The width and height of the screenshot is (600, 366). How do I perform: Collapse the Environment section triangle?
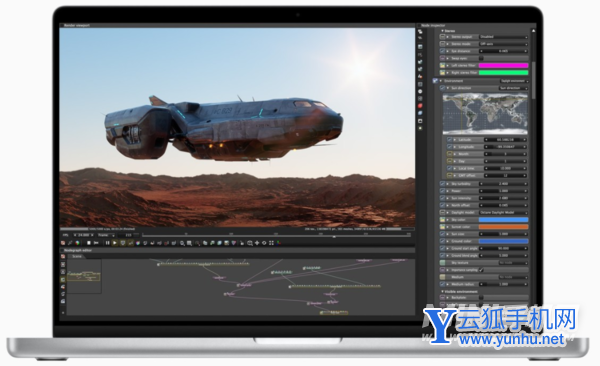point(440,81)
